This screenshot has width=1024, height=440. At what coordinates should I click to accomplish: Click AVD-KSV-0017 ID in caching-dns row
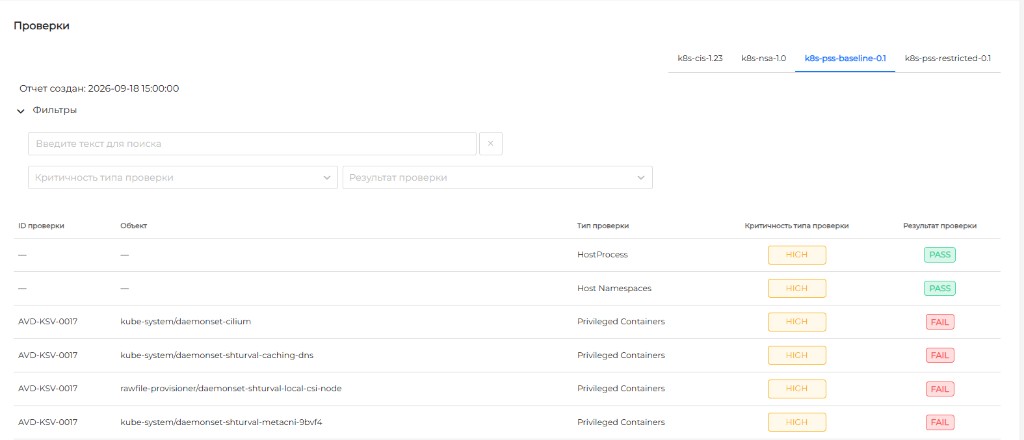point(48,355)
